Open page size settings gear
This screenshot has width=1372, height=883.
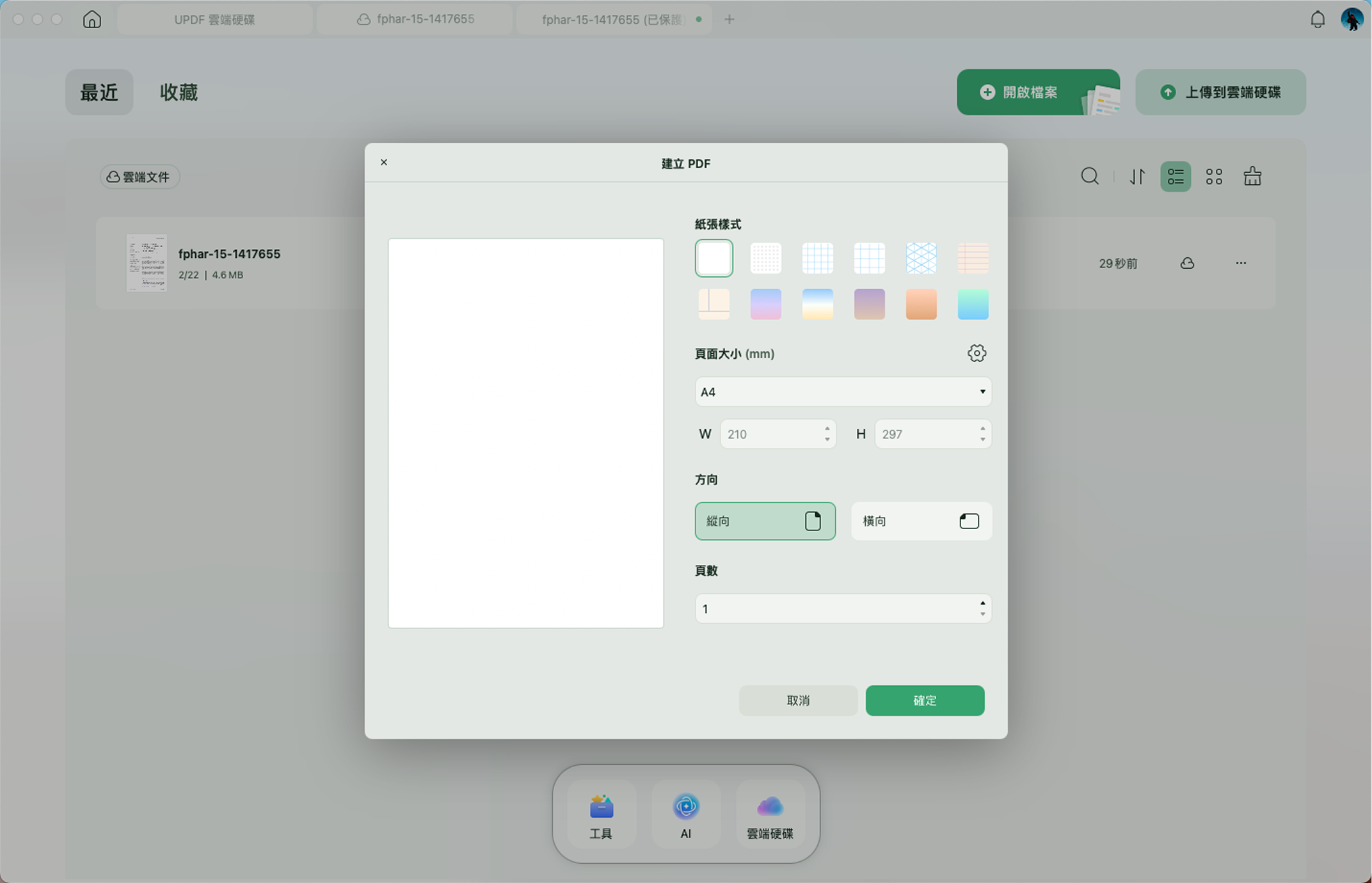(977, 353)
